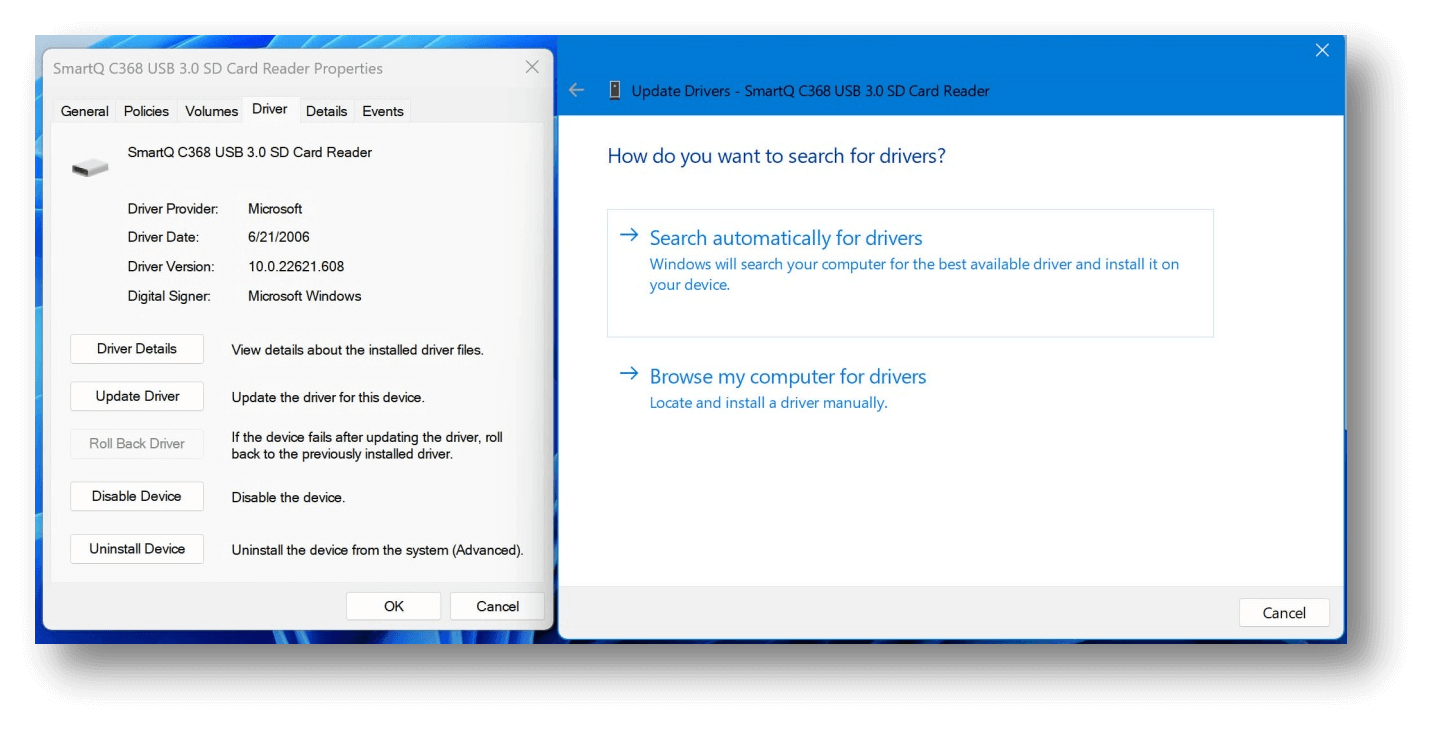Choose Search automatically for drivers
Screen dimensions: 1432x729
[786, 238]
